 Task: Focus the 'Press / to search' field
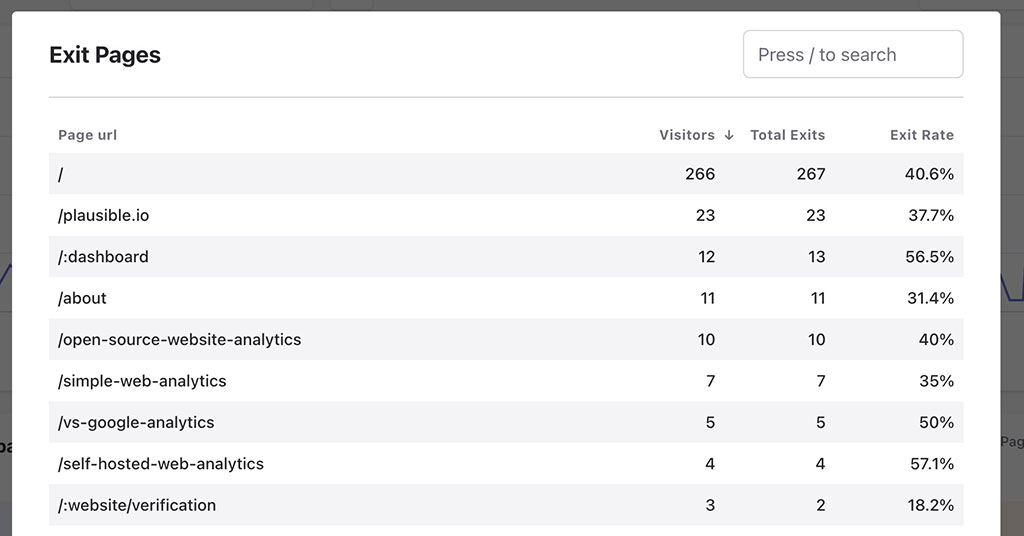pos(852,55)
